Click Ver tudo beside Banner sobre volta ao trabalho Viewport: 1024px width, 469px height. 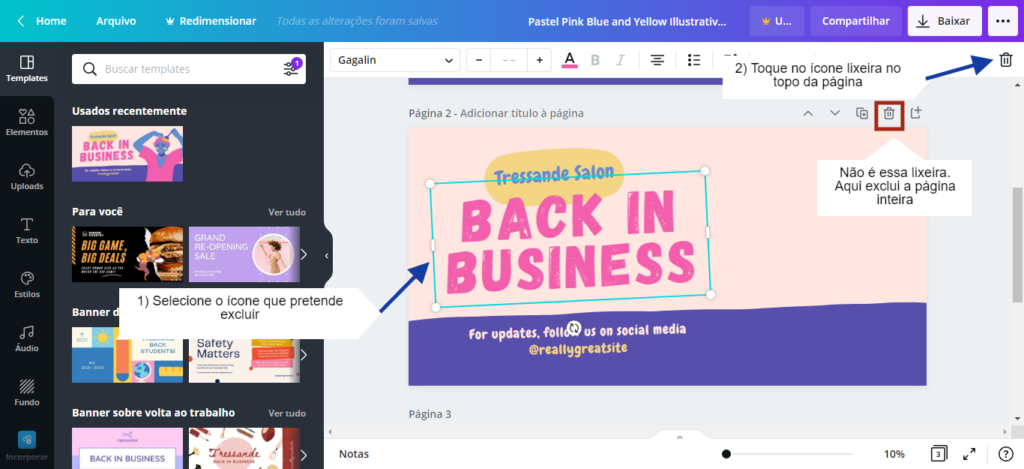point(287,413)
